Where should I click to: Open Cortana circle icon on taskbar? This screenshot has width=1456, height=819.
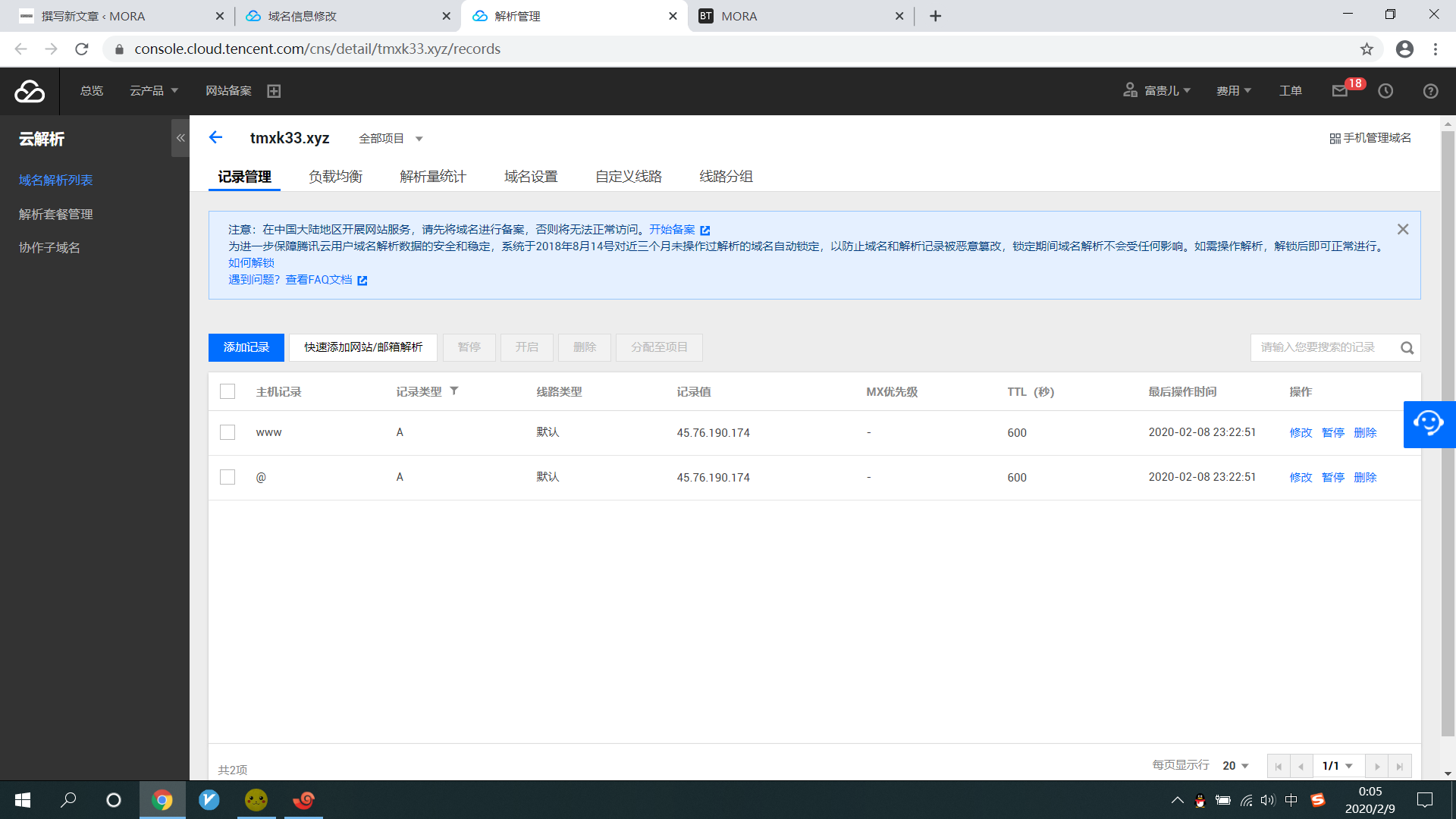pos(114,800)
